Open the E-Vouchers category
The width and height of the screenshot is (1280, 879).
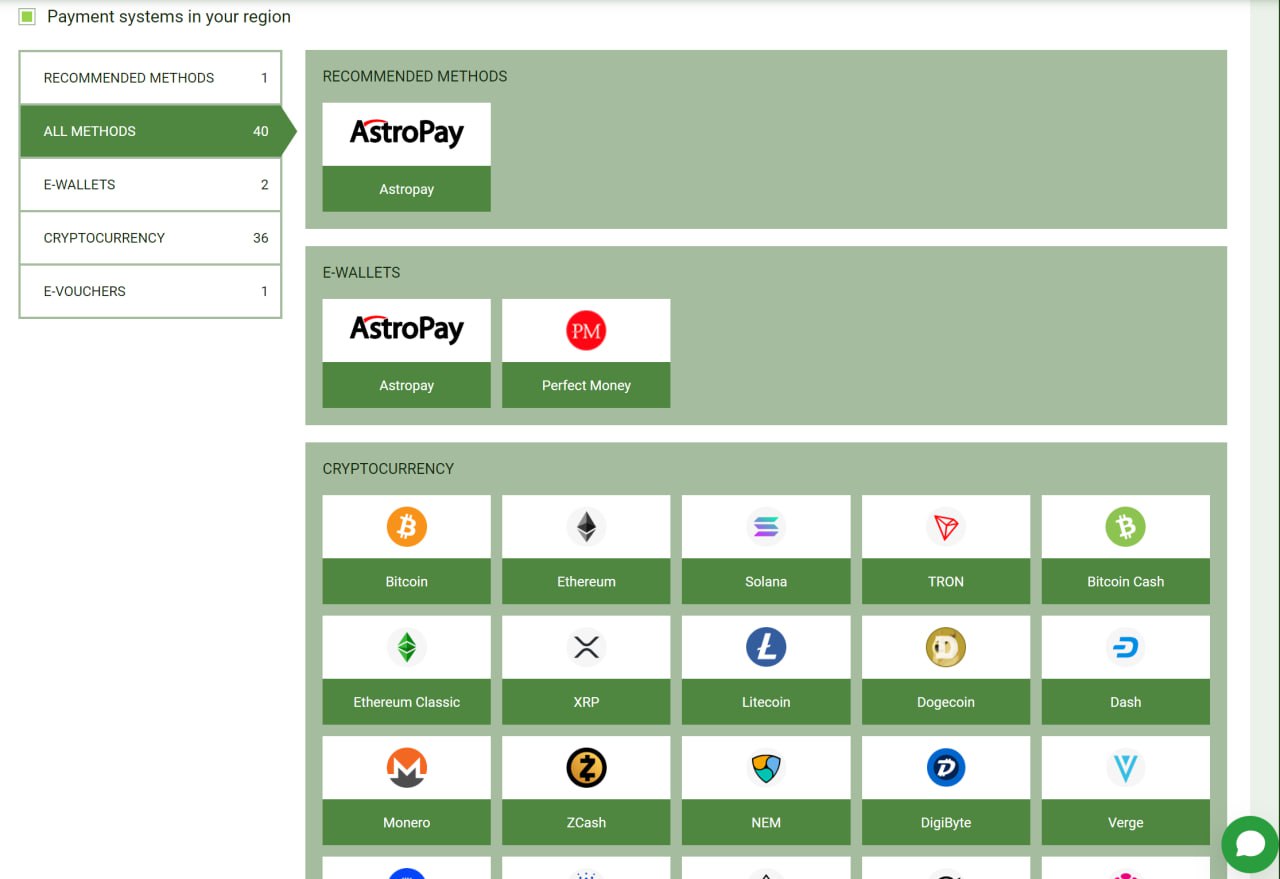[x=150, y=292]
